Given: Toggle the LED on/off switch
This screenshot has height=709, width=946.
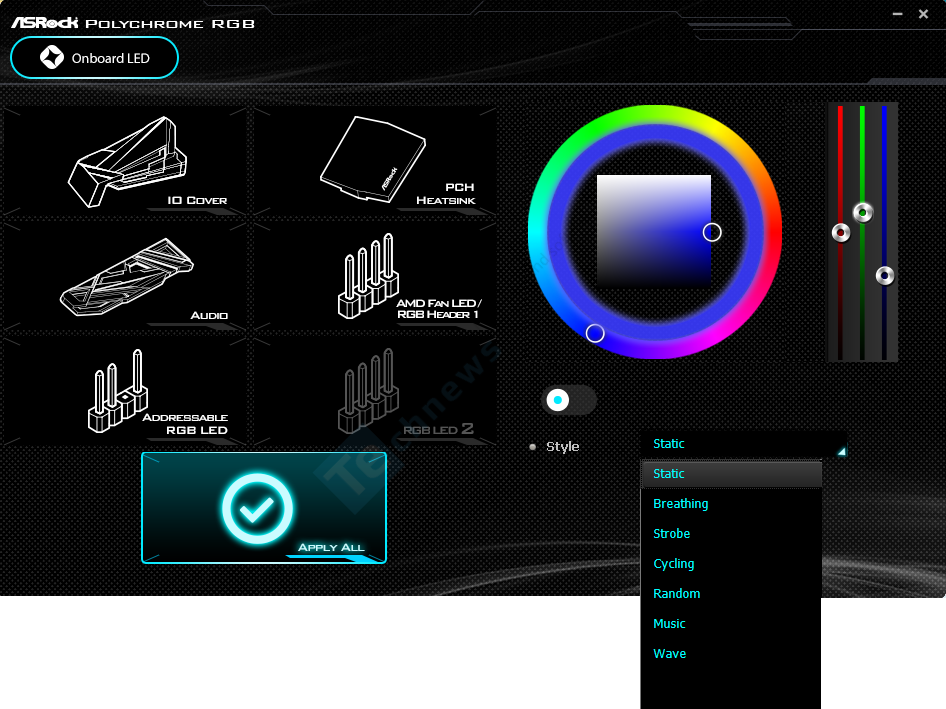Looking at the screenshot, I should click(x=569, y=400).
